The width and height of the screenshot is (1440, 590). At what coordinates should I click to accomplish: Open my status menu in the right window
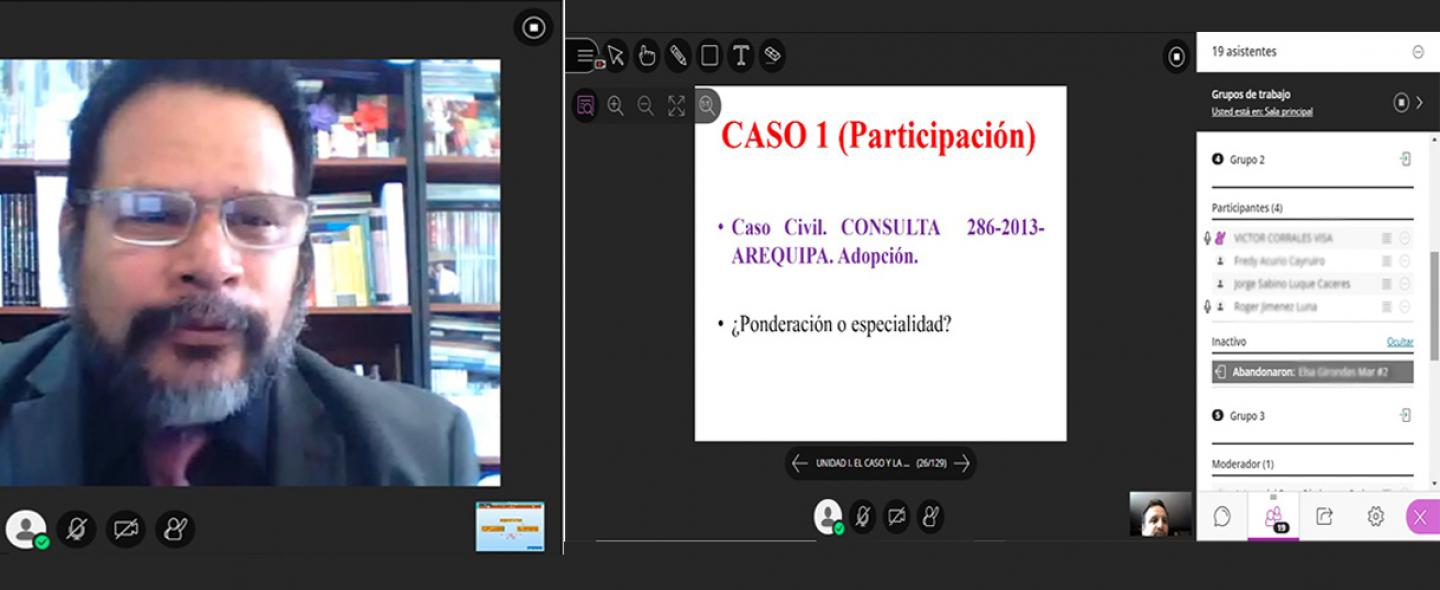(x=829, y=516)
